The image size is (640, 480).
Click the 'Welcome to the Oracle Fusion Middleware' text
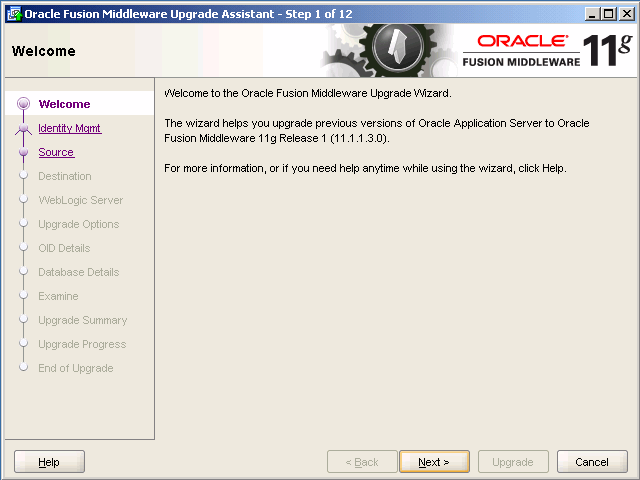(308, 93)
